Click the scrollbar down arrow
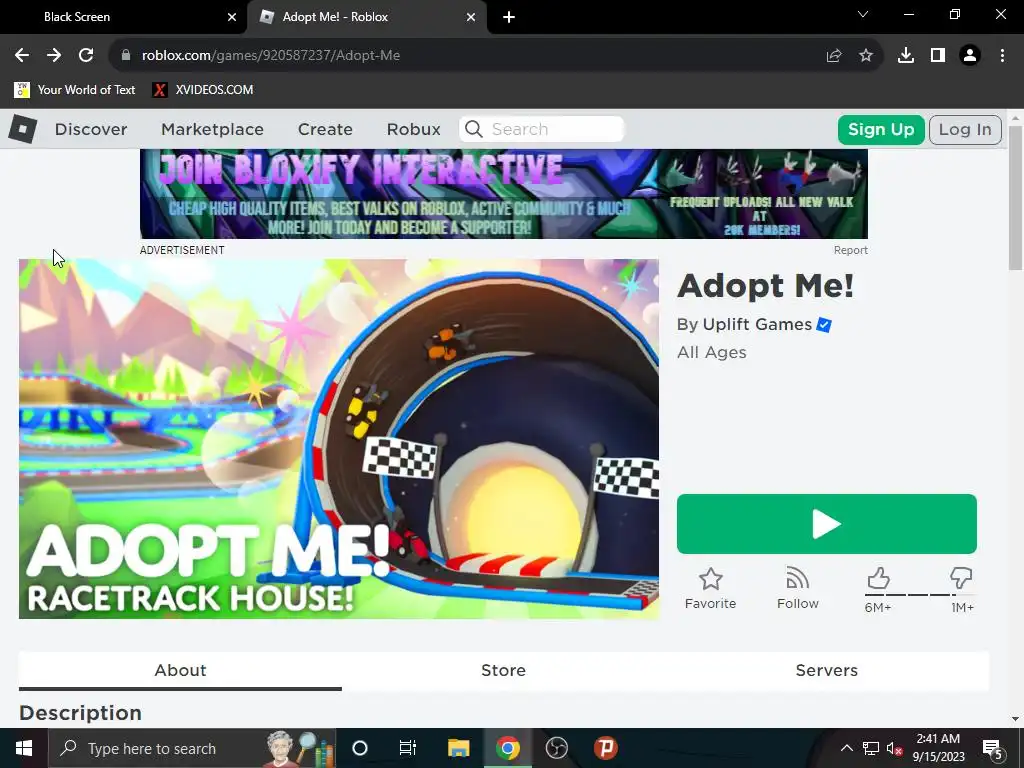This screenshot has width=1024, height=768. coord(1015,719)
